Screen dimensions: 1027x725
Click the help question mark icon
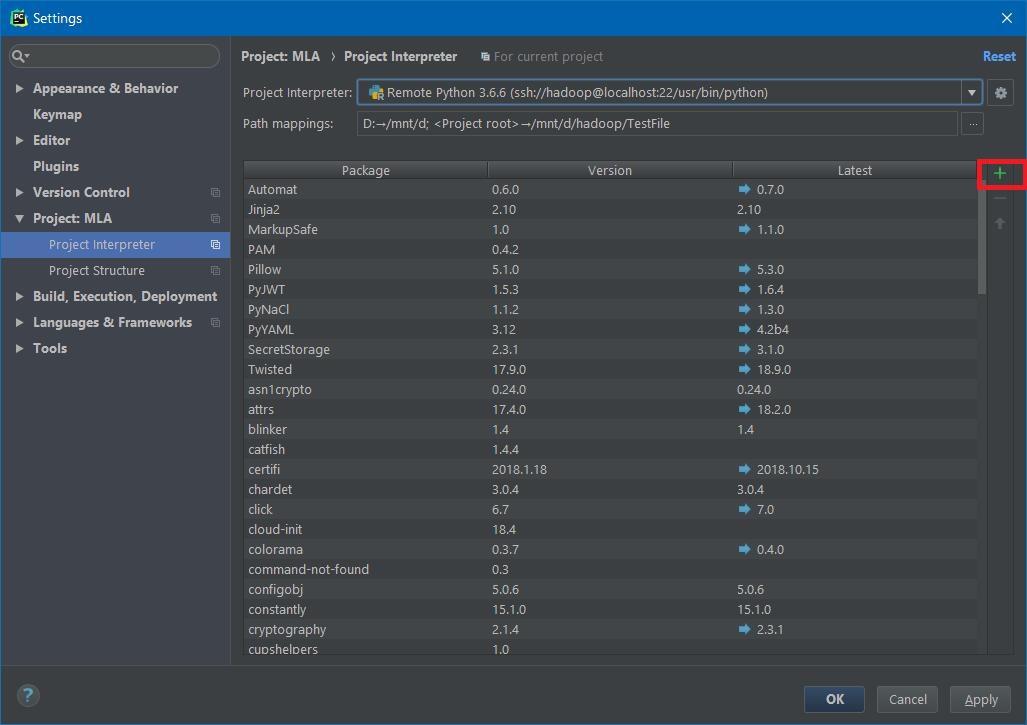tap(28, 696)
